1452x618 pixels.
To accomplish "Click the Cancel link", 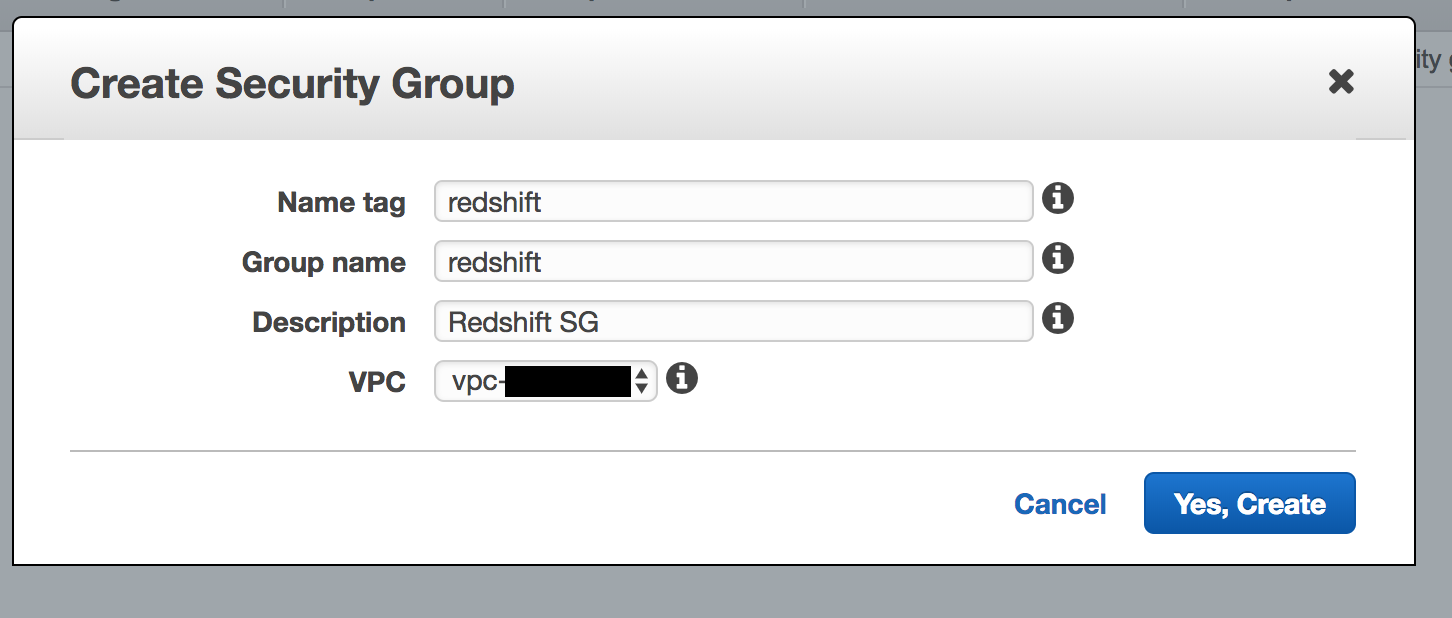I will click(x=1060, y=504).
